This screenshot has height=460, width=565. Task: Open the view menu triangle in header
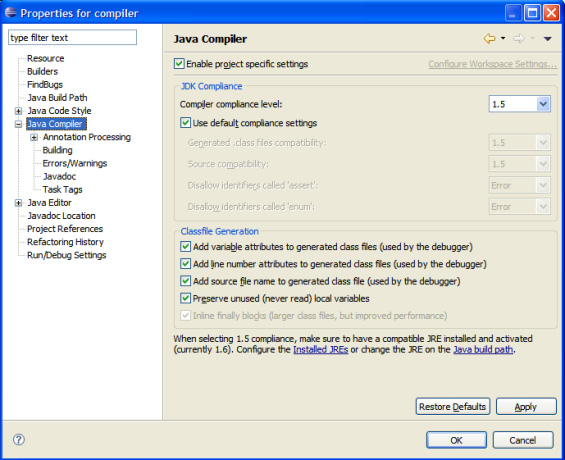547,39
